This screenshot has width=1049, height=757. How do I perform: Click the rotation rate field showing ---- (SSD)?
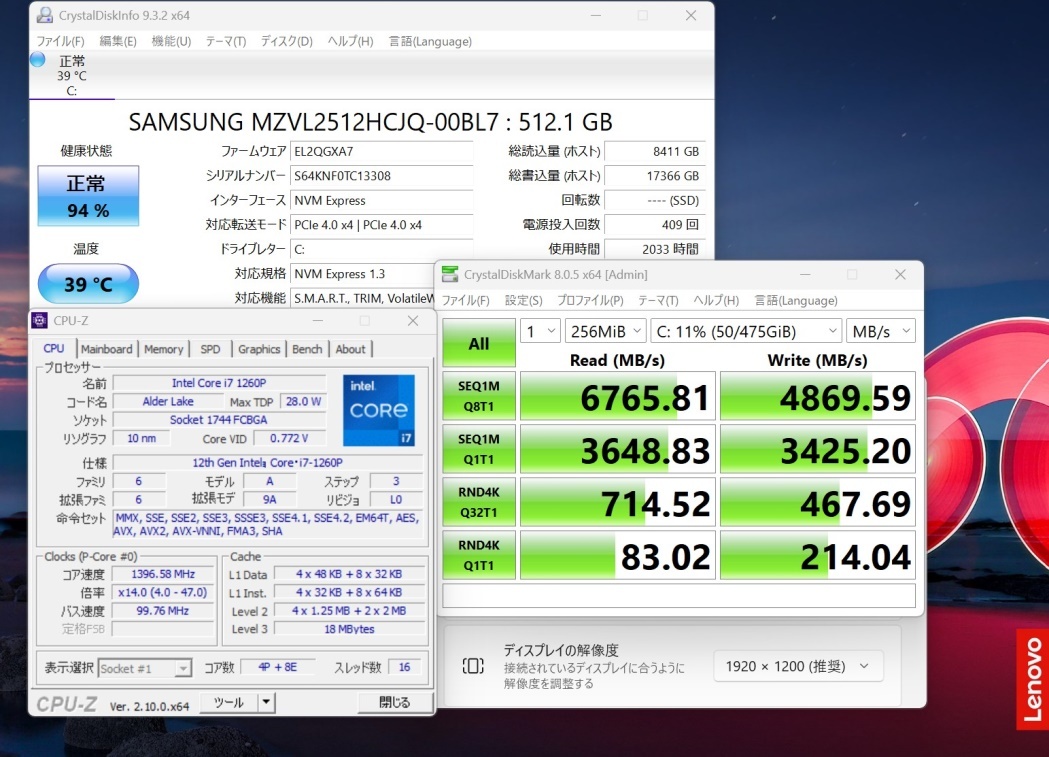pyautogui.click(x=654, y=201)
